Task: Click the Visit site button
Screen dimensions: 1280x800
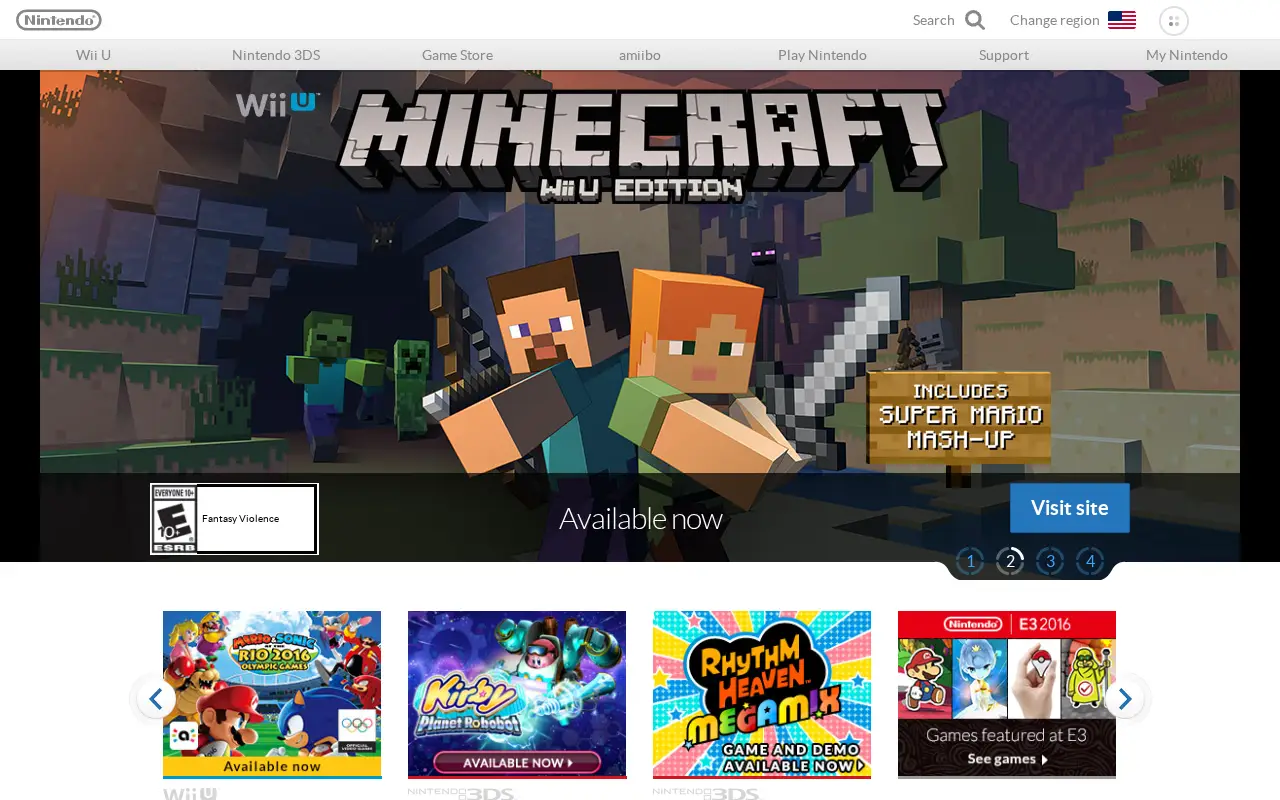Action: (x=1070, y=508)
